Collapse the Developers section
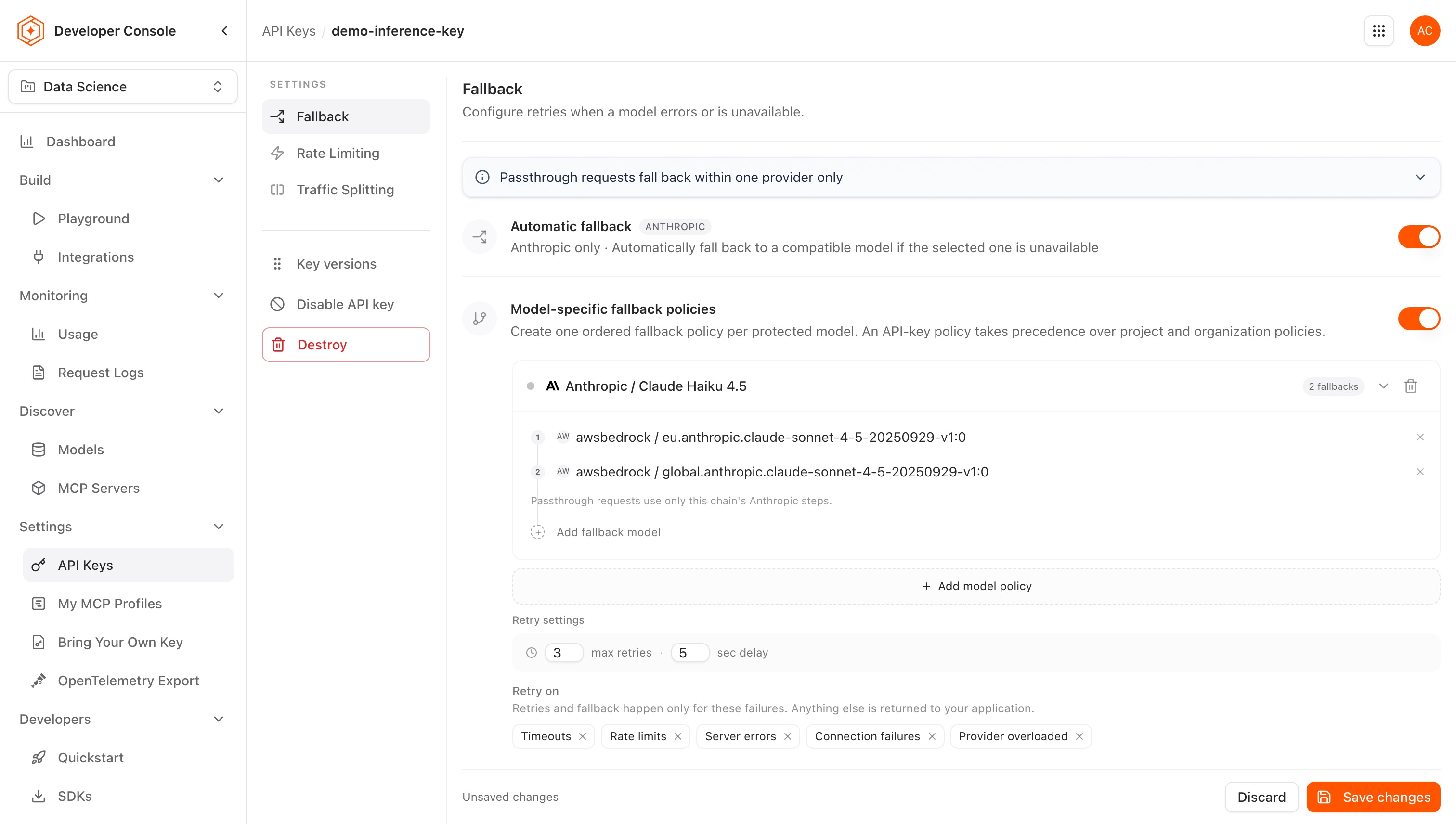Viewport: 1456px width, 824px height. (219, 719)
